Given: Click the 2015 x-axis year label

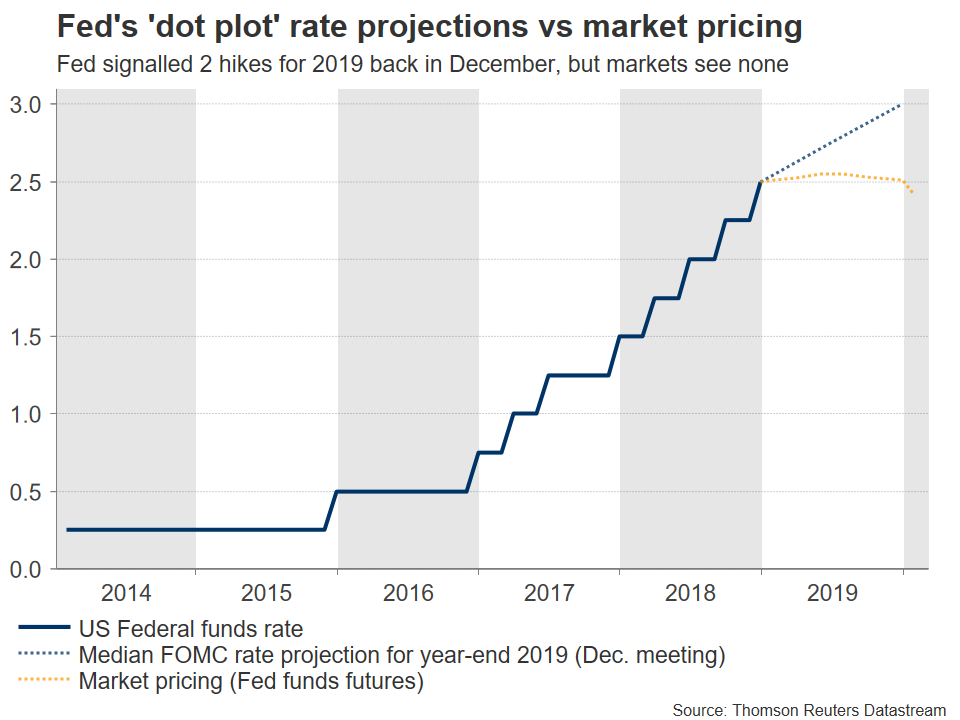Looking at the screenshot, I should point(267,593).
